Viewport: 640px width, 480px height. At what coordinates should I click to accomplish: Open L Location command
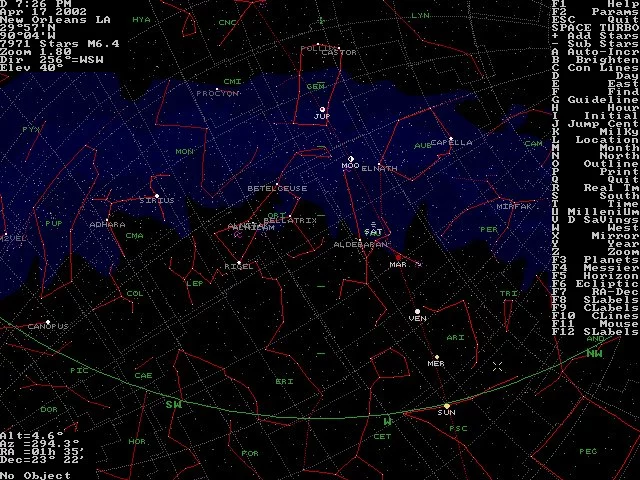[x=596, y=140]
